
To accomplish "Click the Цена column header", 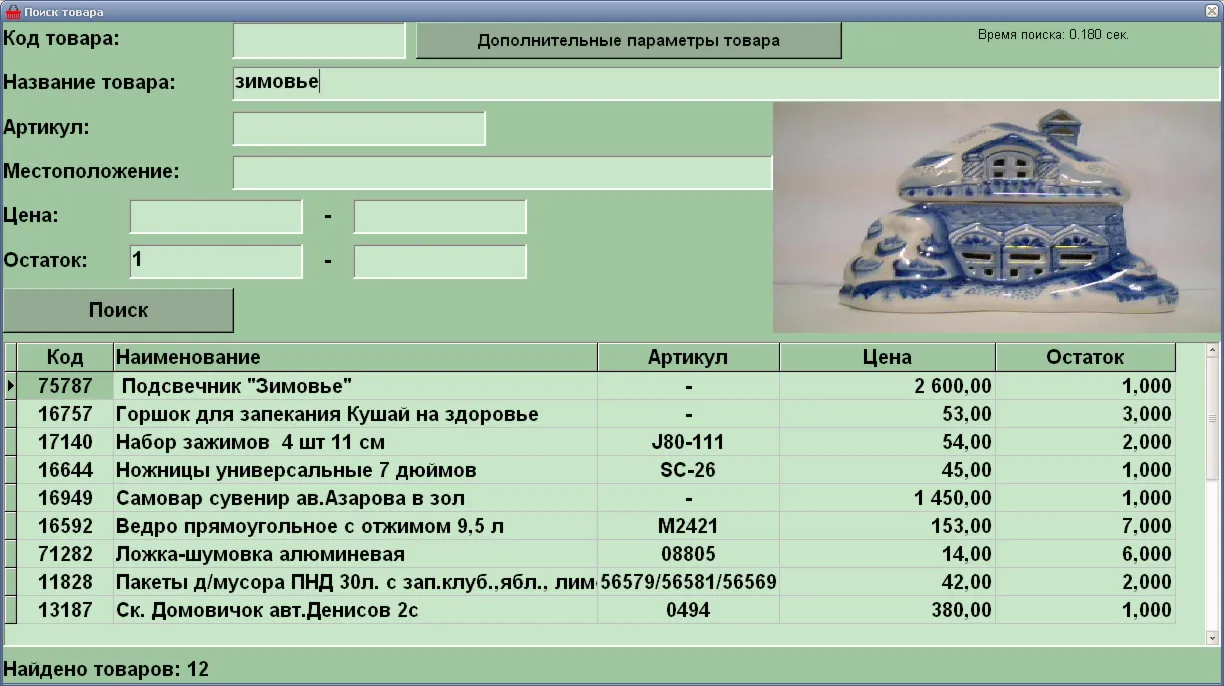I will click(887, 357).
